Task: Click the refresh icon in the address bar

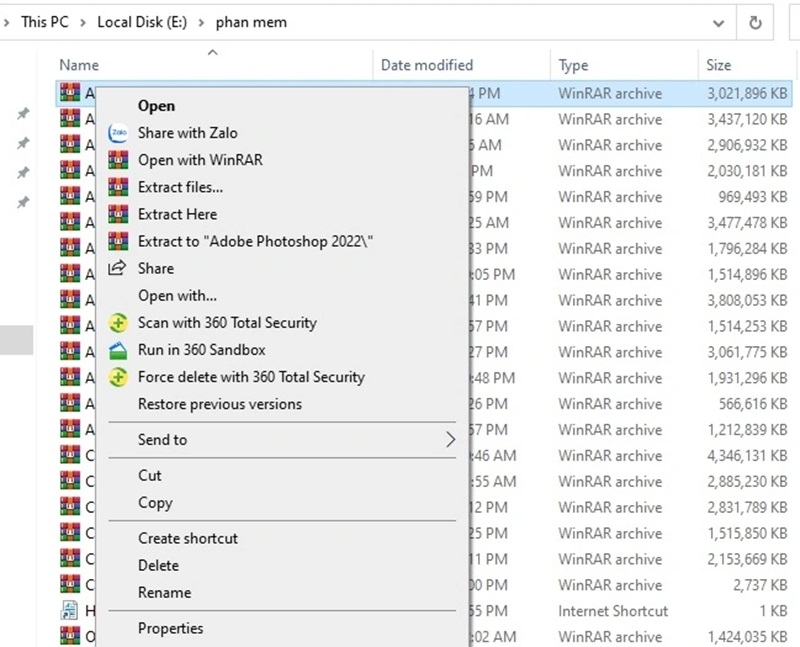Action: tap(756, 22)
